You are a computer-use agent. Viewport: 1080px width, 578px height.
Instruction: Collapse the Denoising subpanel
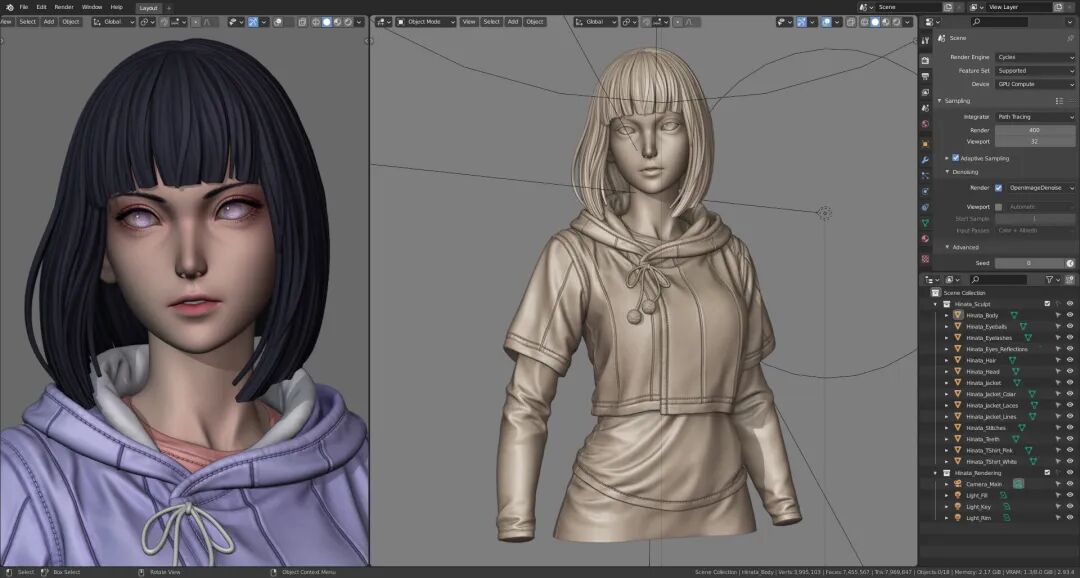coord(947,172)
